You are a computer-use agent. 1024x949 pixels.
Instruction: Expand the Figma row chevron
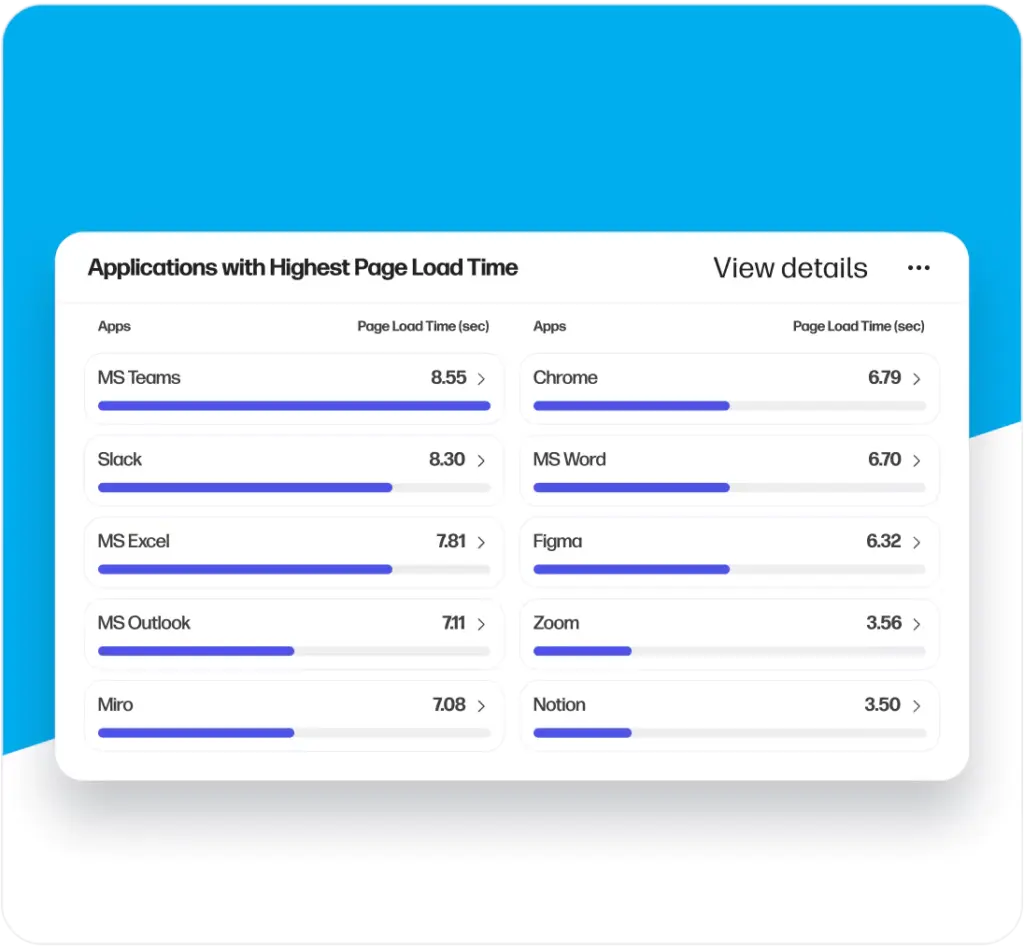click(917, 542)
